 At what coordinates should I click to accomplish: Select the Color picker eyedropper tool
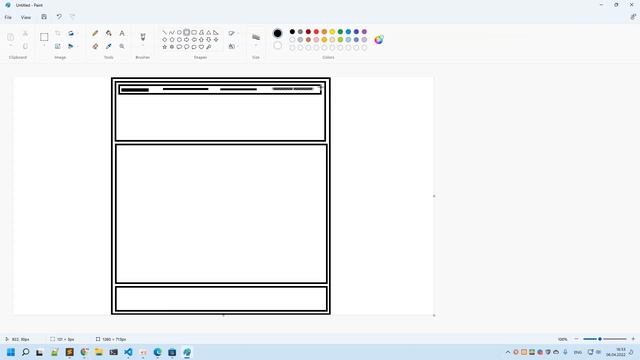click(x=109, y=47)
